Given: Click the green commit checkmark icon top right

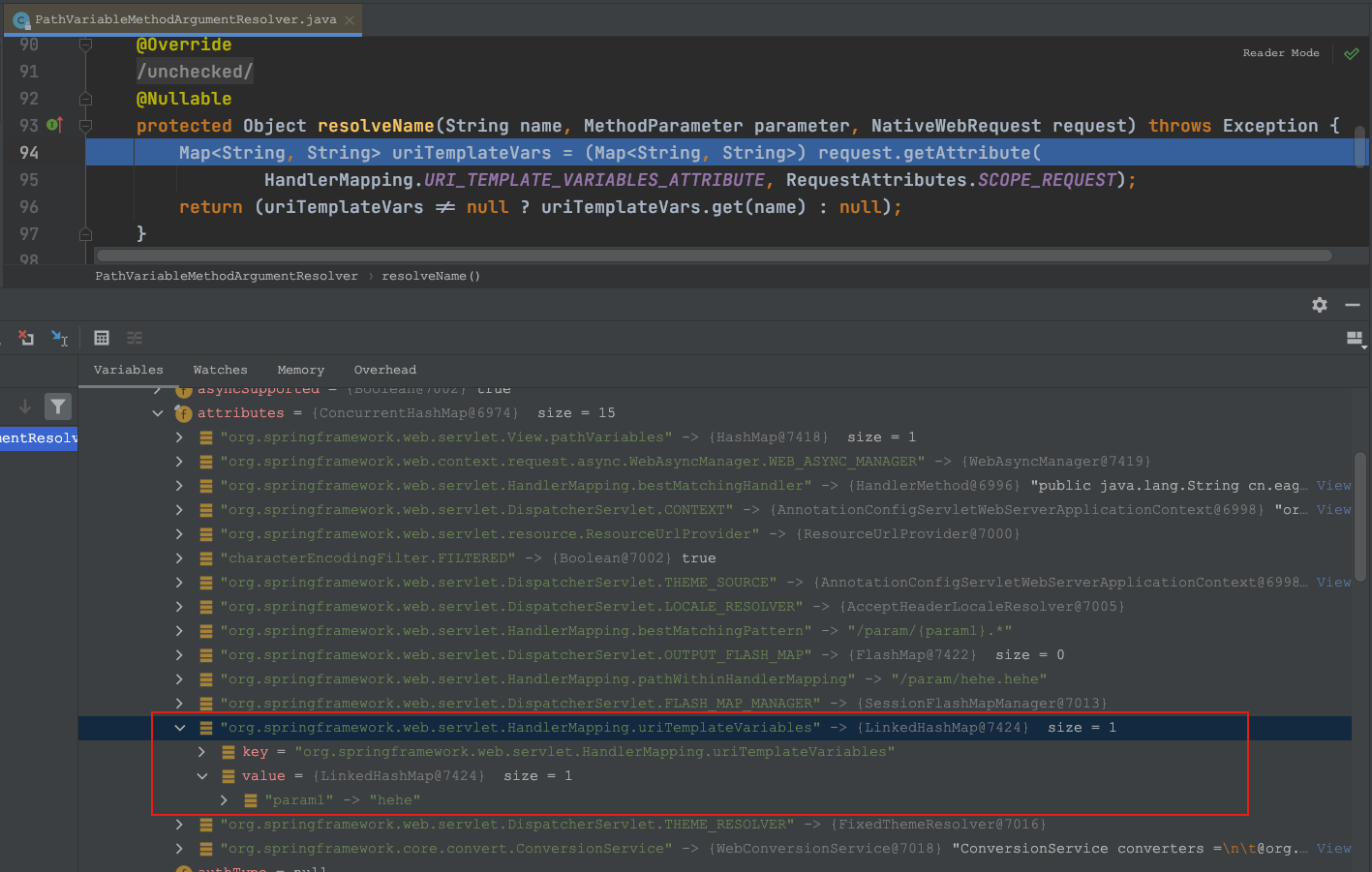Looking at the screenshot, I should (1352, 53).
